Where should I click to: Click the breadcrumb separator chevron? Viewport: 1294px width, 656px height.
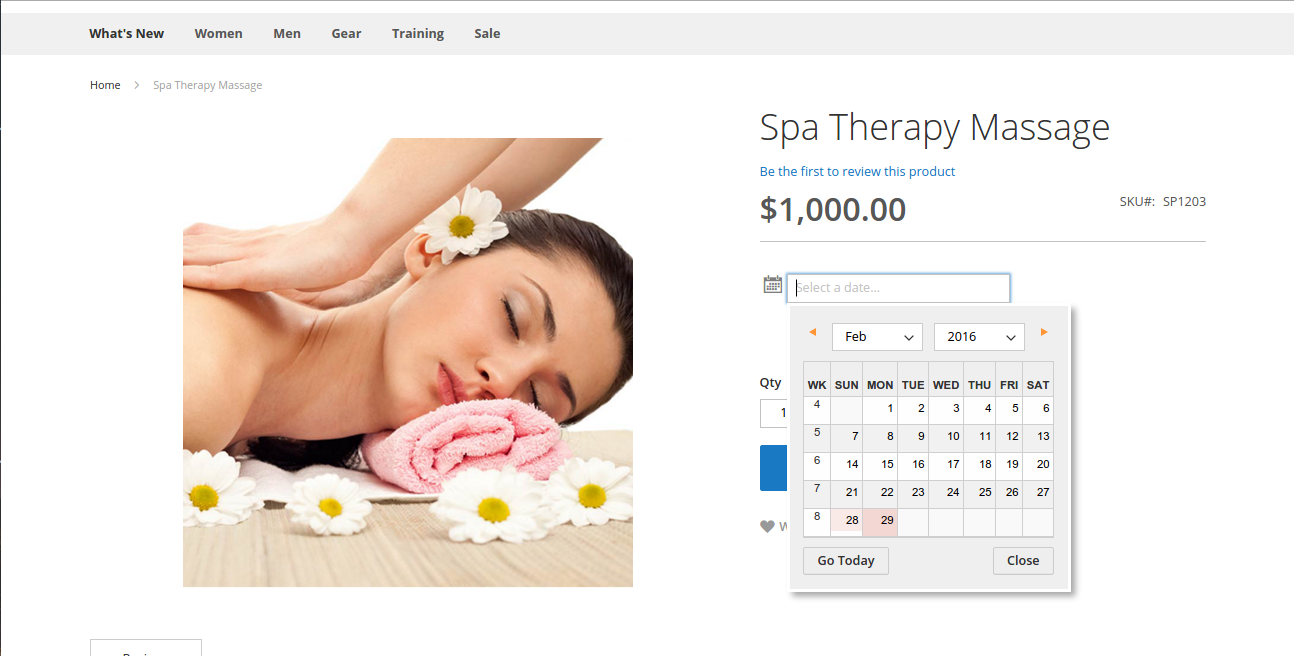point(137,86)
